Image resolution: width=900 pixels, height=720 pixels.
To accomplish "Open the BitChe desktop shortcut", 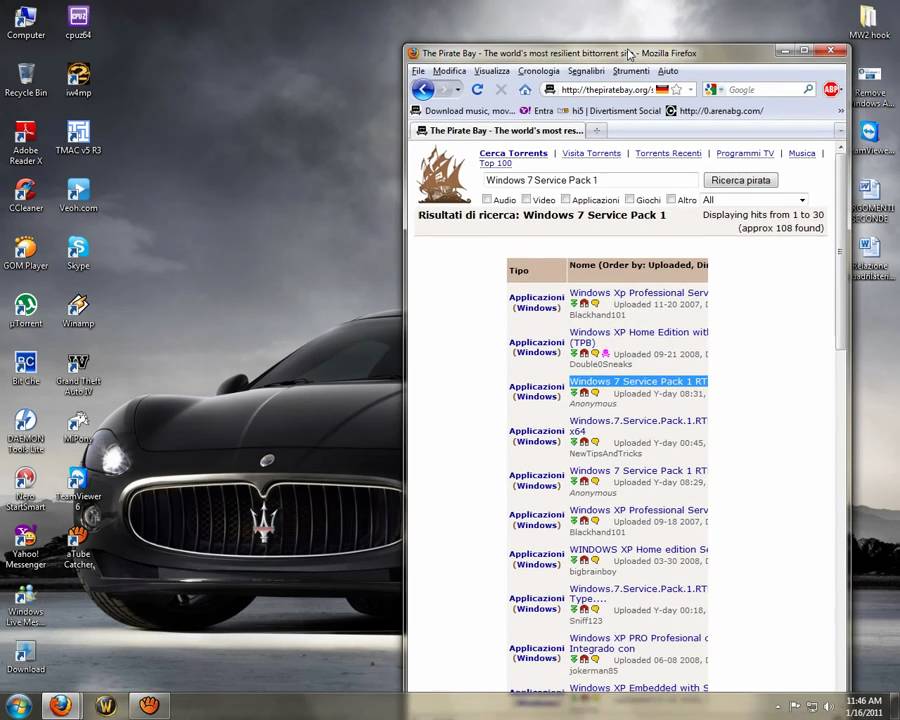I will coord(26,368).
